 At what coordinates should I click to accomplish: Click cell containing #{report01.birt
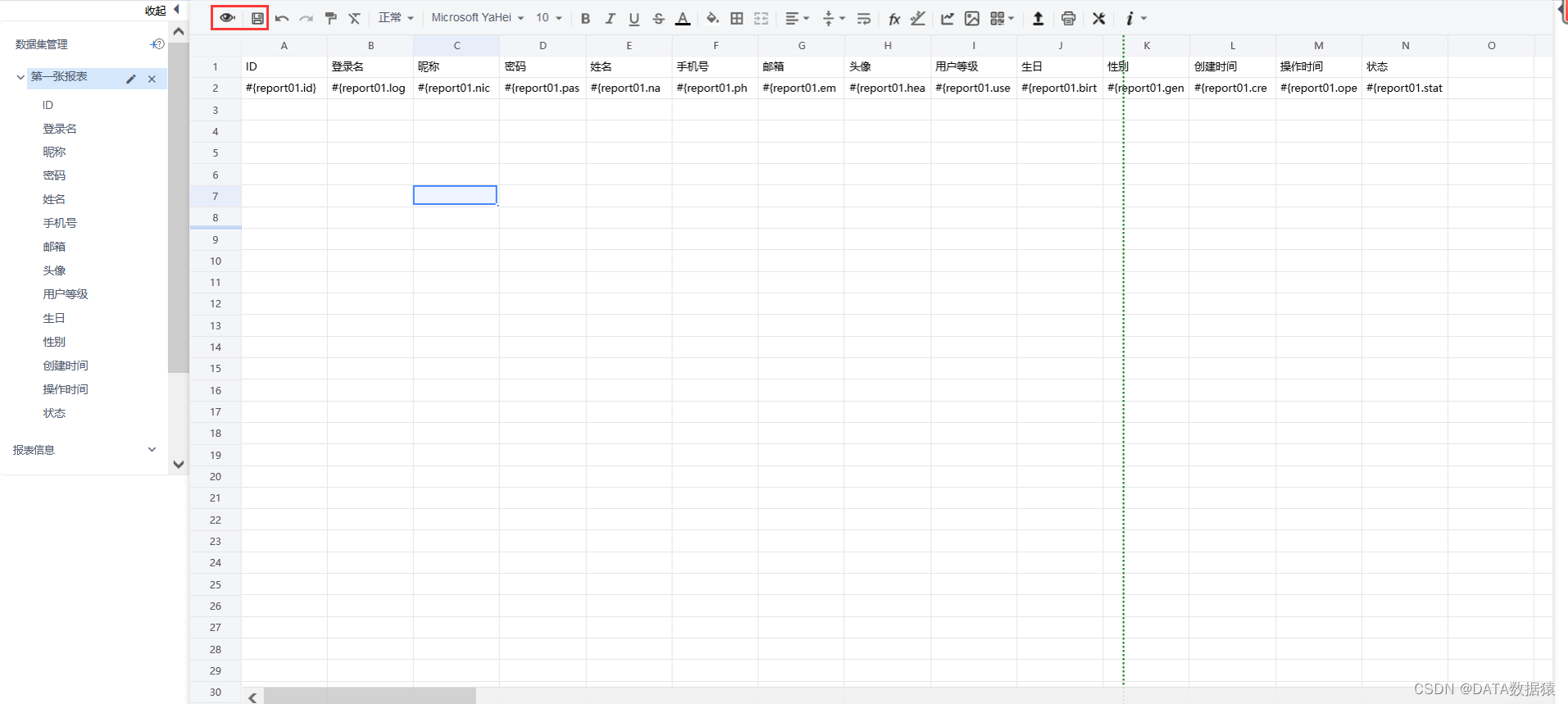coord(1060,88)
